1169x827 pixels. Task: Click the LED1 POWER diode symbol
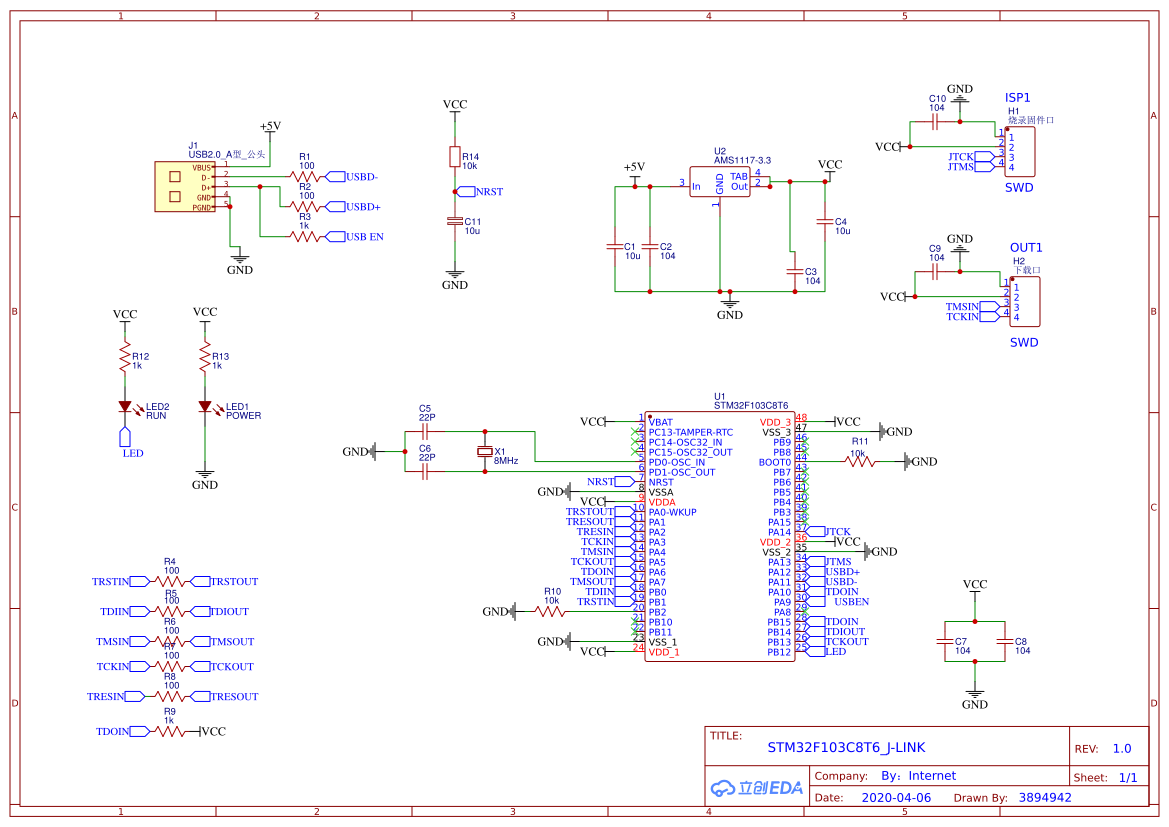pyautogui.click(x=205, y=407)
